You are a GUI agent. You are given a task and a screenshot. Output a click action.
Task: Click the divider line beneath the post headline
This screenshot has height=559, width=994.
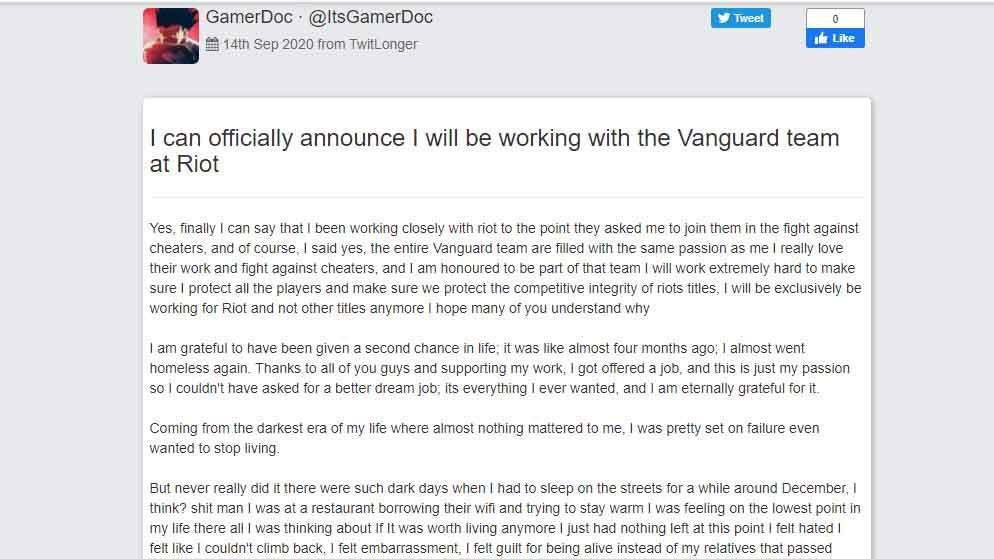pyautogui.click(x=507, y=197)
